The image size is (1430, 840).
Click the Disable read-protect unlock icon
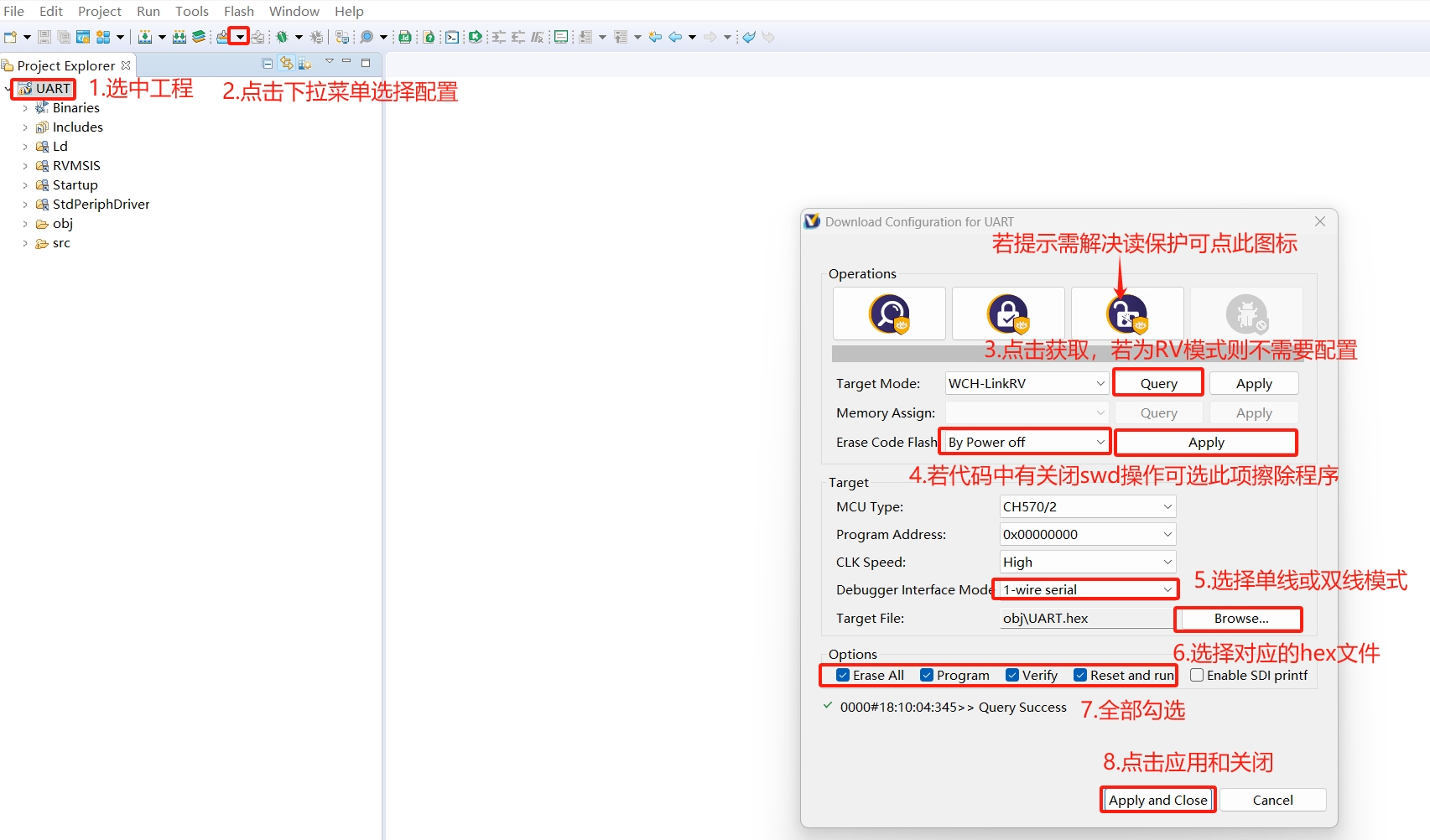pyautogui.click(x=1127, y=314)
